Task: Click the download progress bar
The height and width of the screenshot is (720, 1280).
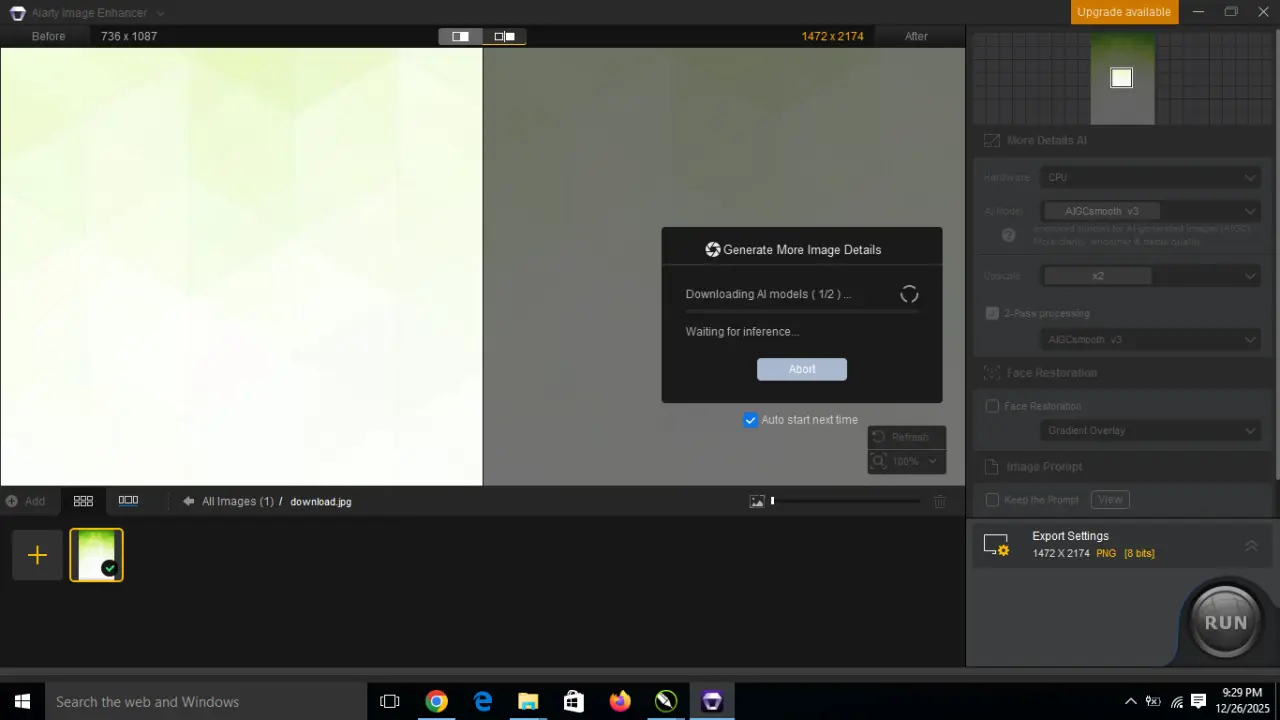Action: (801, 312)
